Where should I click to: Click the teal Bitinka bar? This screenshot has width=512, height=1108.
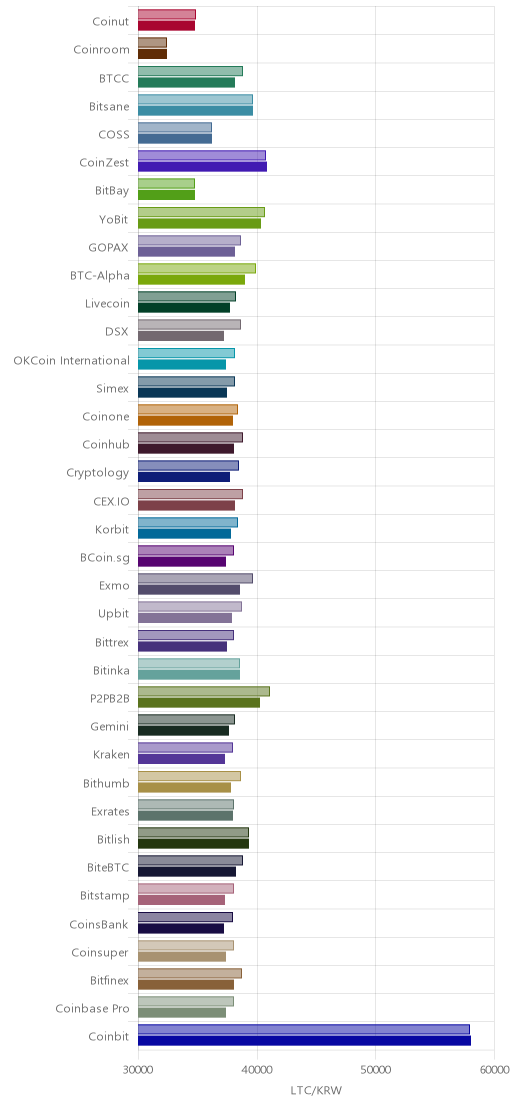(189, 674)
